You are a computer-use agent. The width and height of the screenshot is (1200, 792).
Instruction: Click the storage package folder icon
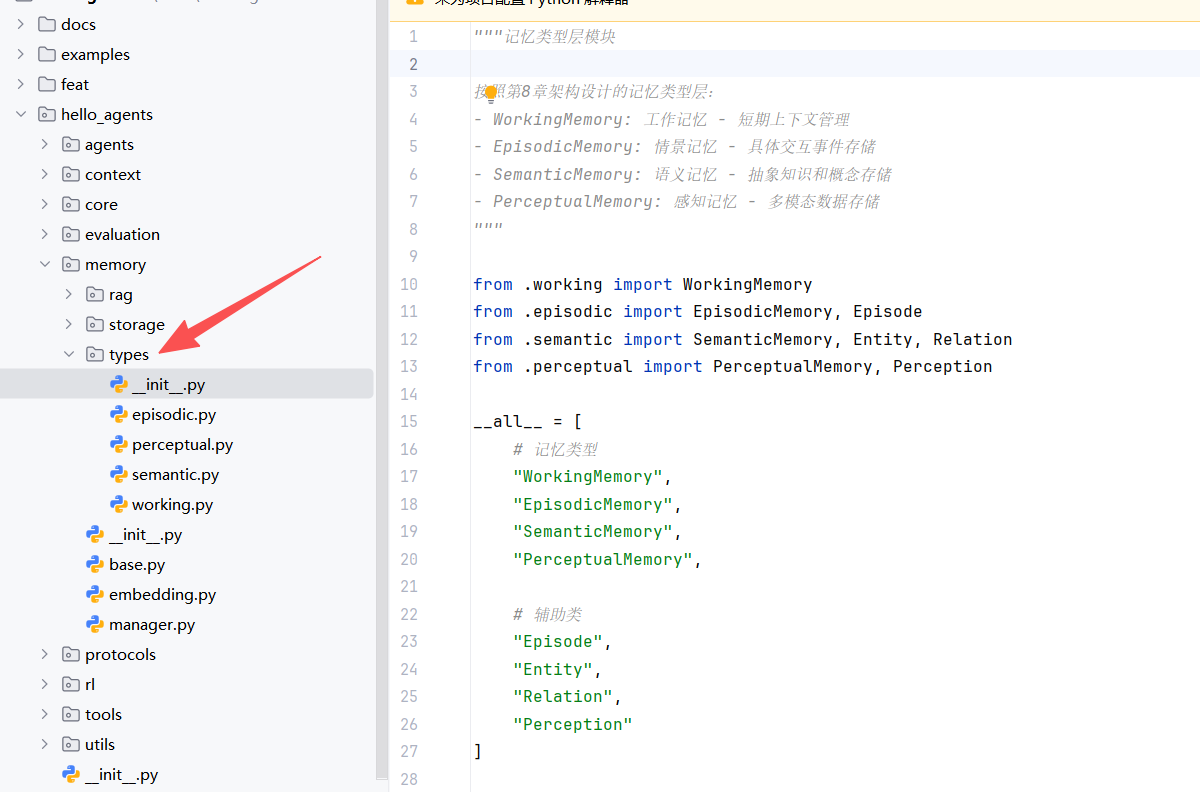(x=95, y=324)
